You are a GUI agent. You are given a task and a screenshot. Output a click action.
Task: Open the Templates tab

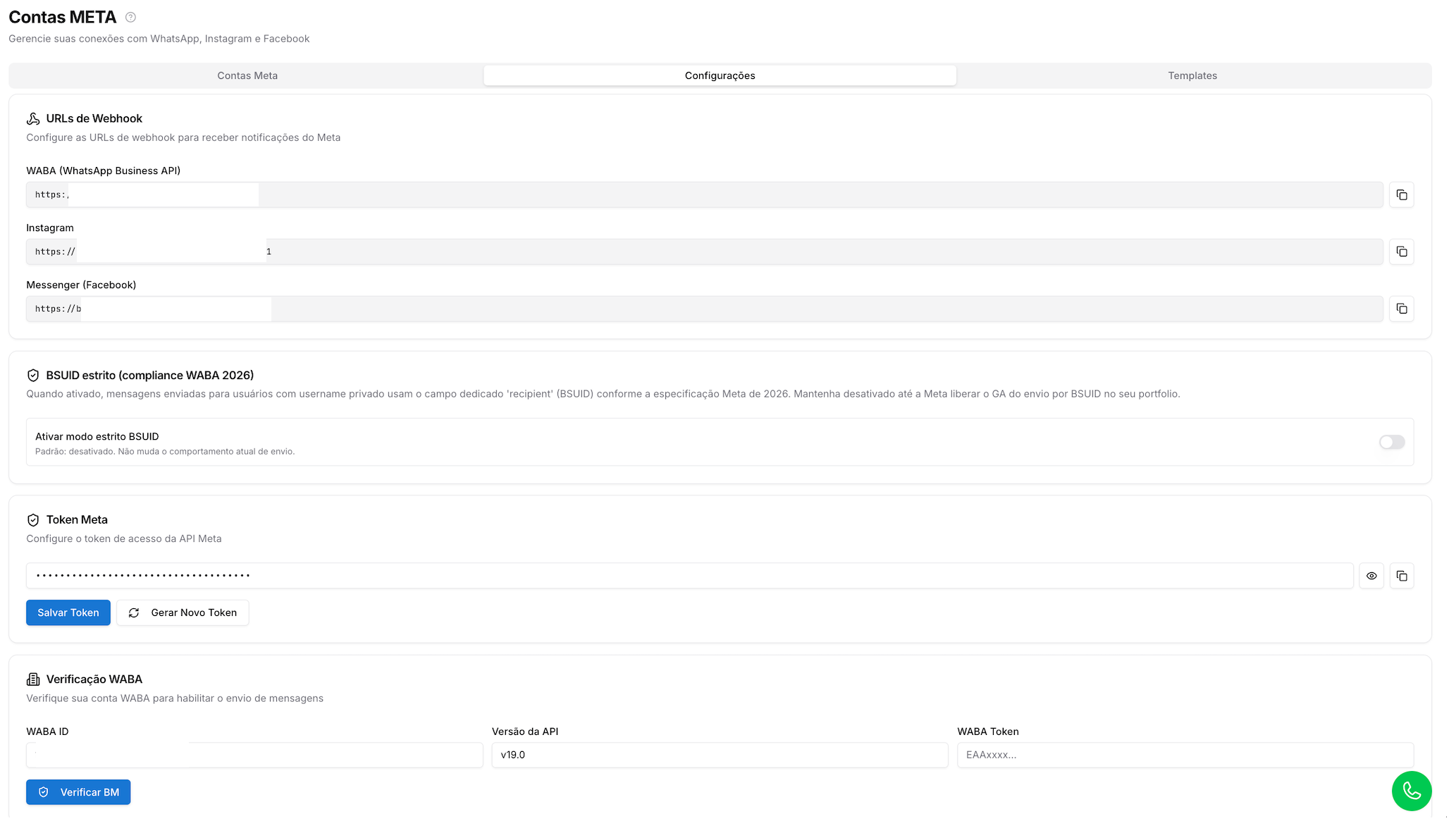click(x=1192, y=75)
